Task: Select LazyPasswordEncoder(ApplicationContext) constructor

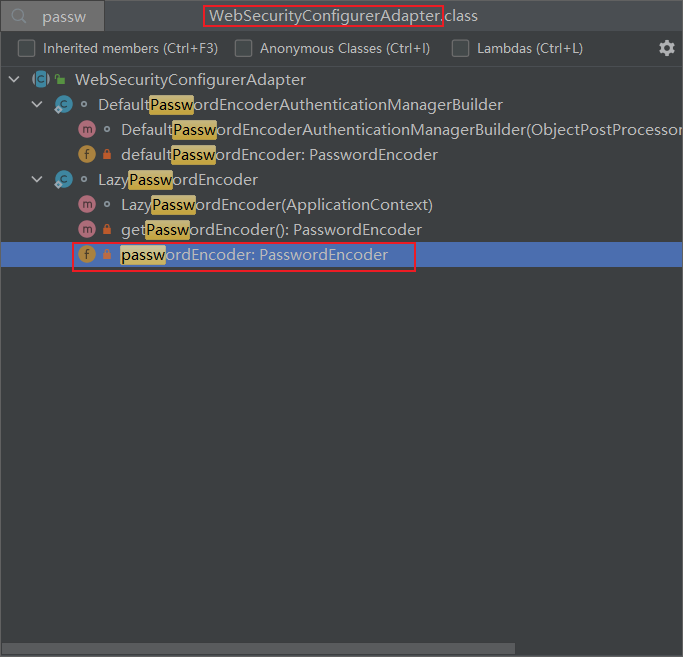Action: coord(342,204)
